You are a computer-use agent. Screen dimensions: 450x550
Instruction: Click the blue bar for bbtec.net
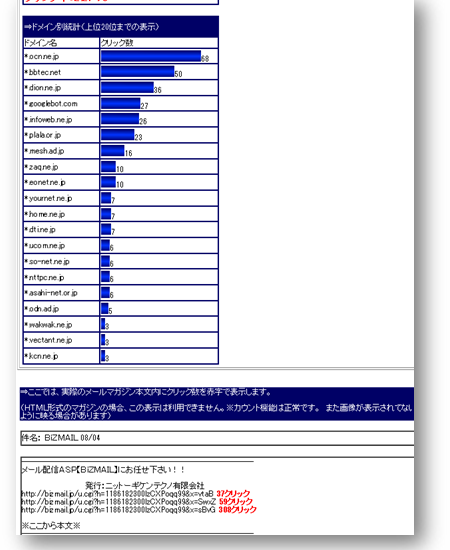click(x=137, y=72)
